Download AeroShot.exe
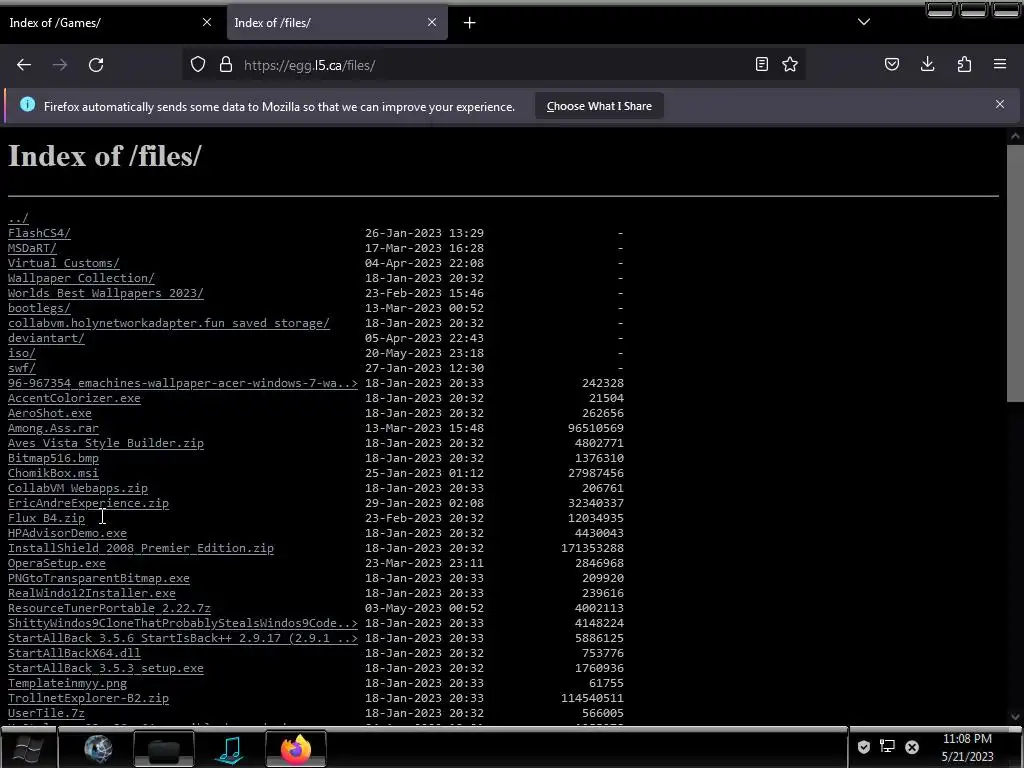The width and height of the screenshot is (1024, 768). [50, 413]
